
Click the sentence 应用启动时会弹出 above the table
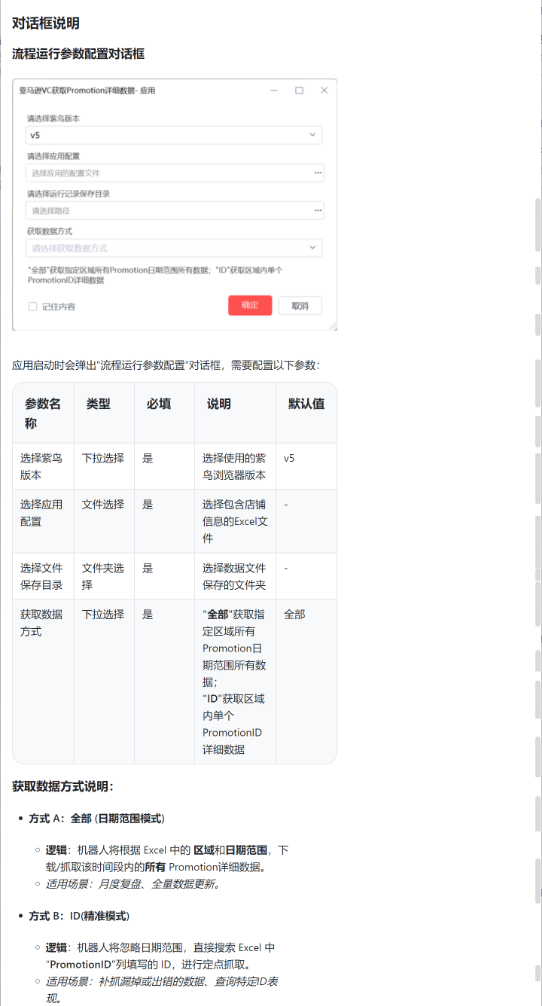click(165, 365)
